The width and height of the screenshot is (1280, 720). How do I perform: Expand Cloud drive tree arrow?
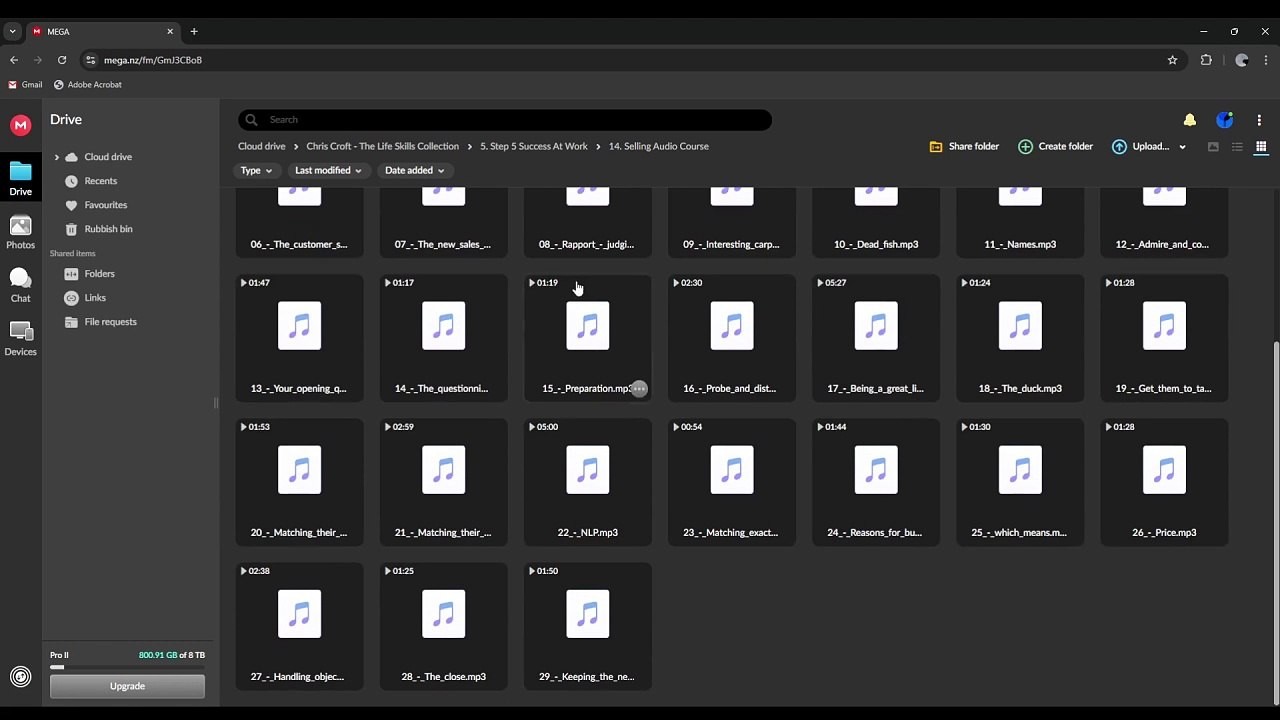click(56, 157)
